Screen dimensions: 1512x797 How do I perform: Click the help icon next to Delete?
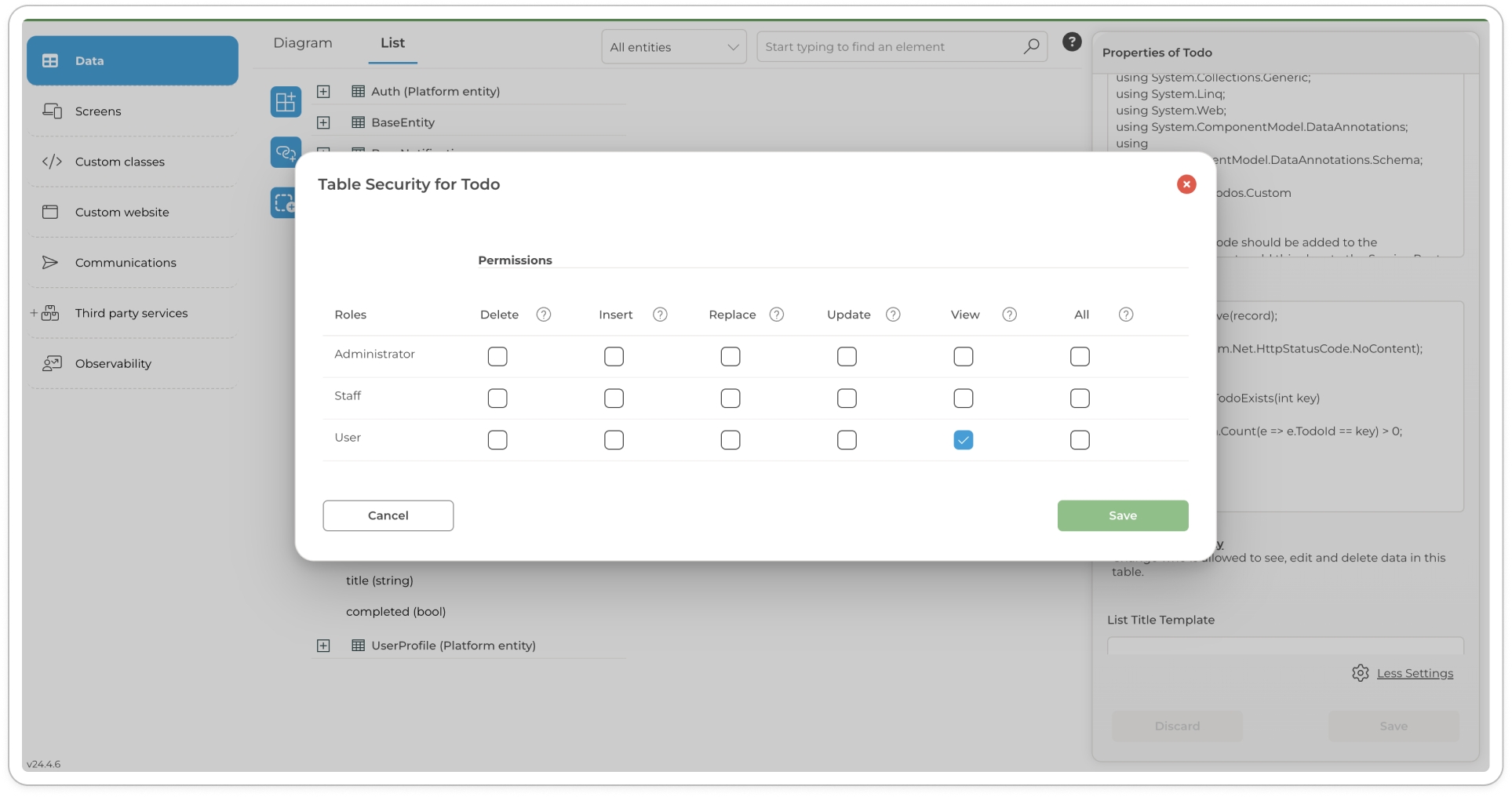tap(543, 315)
